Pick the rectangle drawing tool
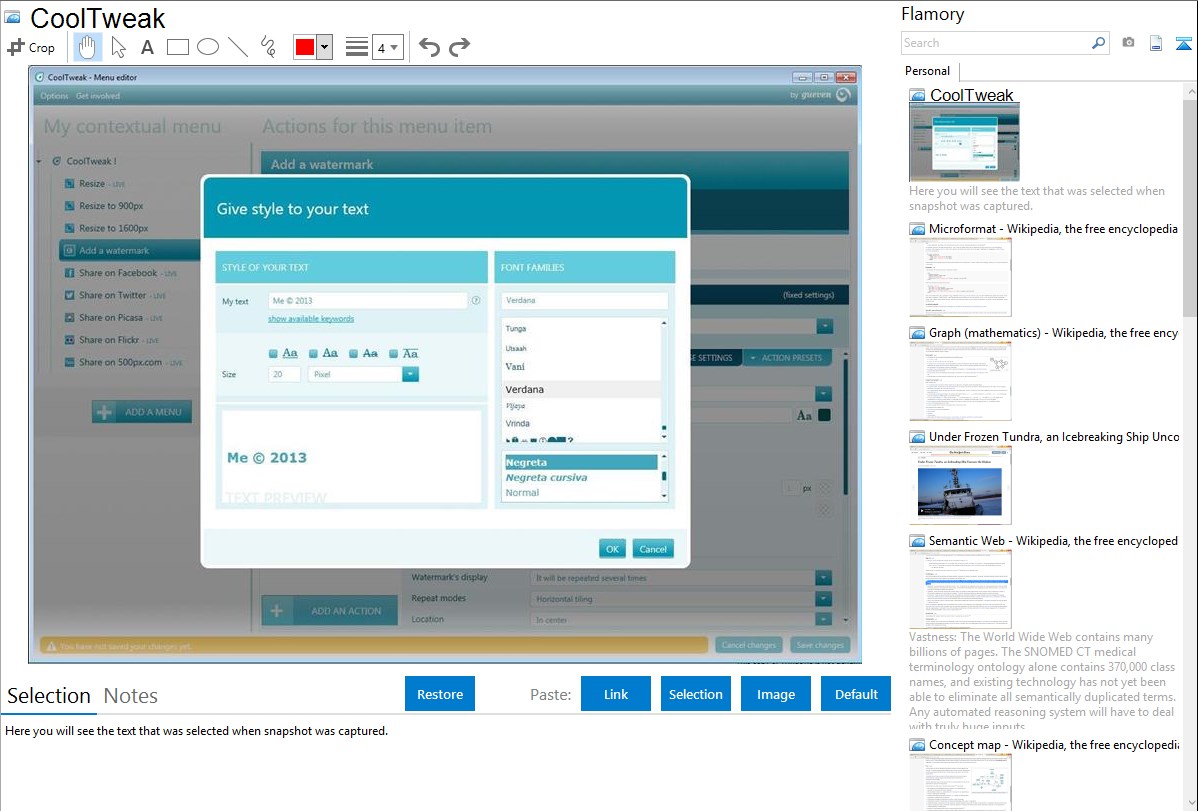The height and width of the screenshot is (811, 1198). [x=177, y=47]
